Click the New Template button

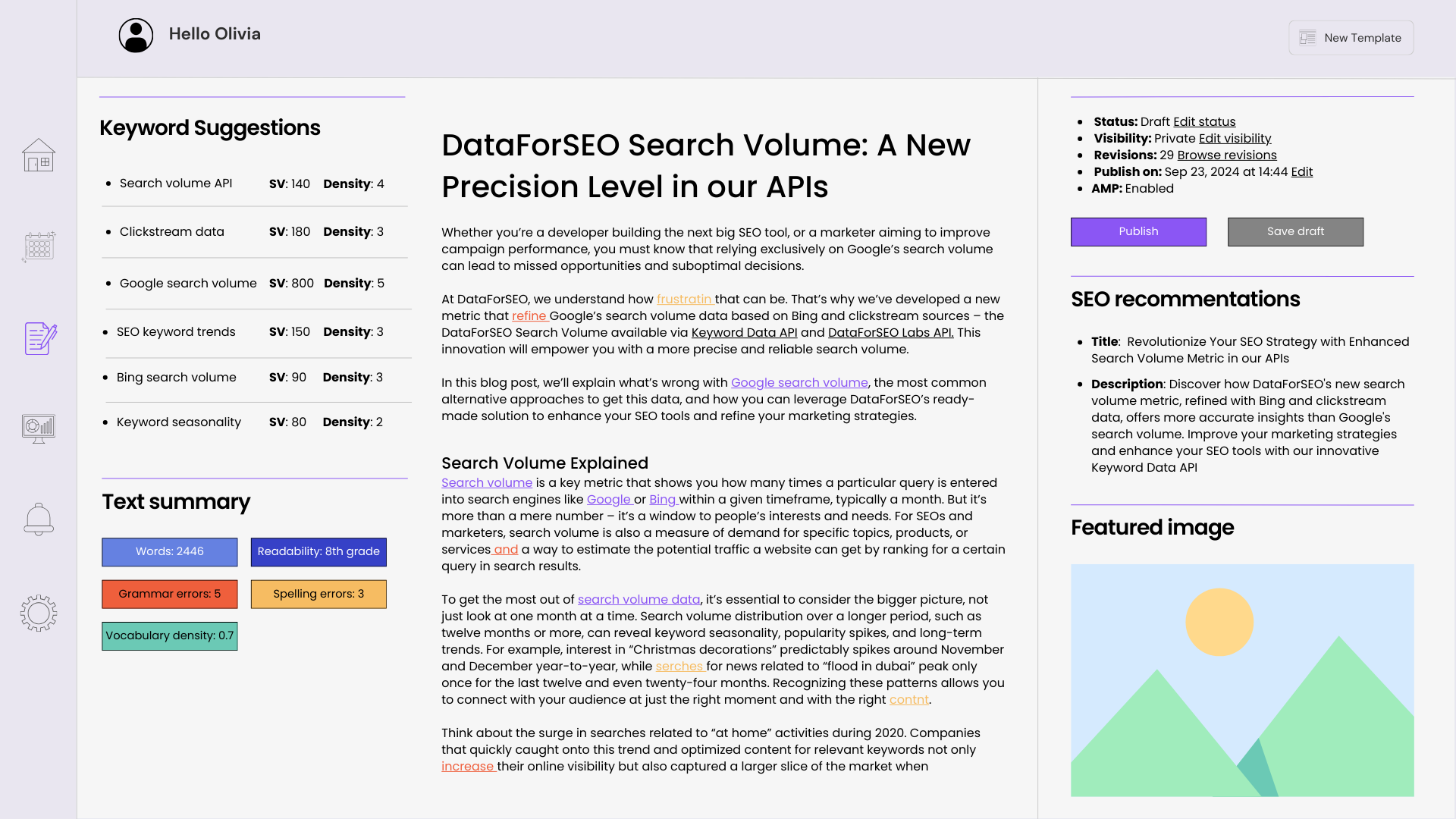pos(1351,38)
